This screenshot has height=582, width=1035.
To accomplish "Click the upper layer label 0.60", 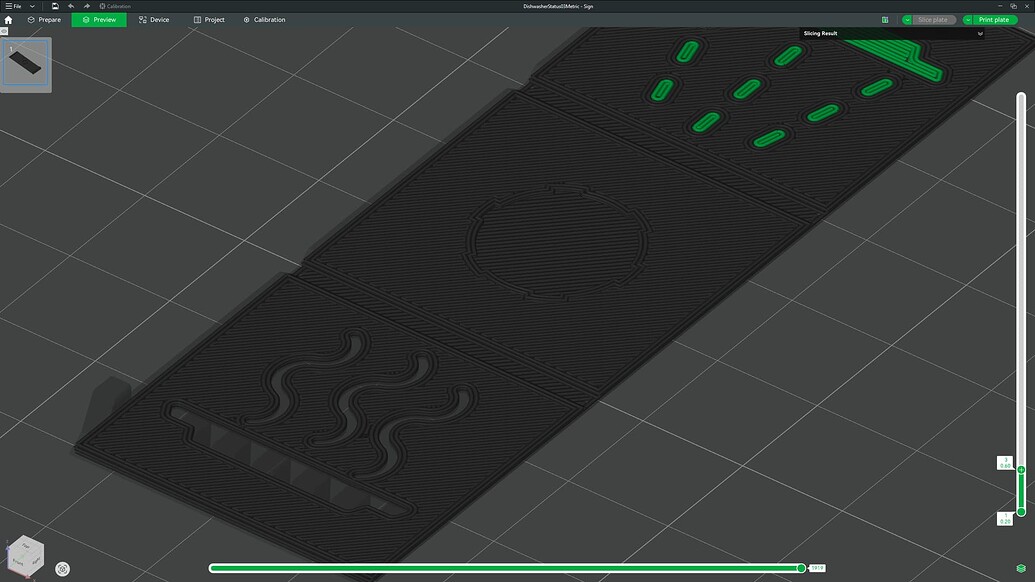I will (1005, 463).
